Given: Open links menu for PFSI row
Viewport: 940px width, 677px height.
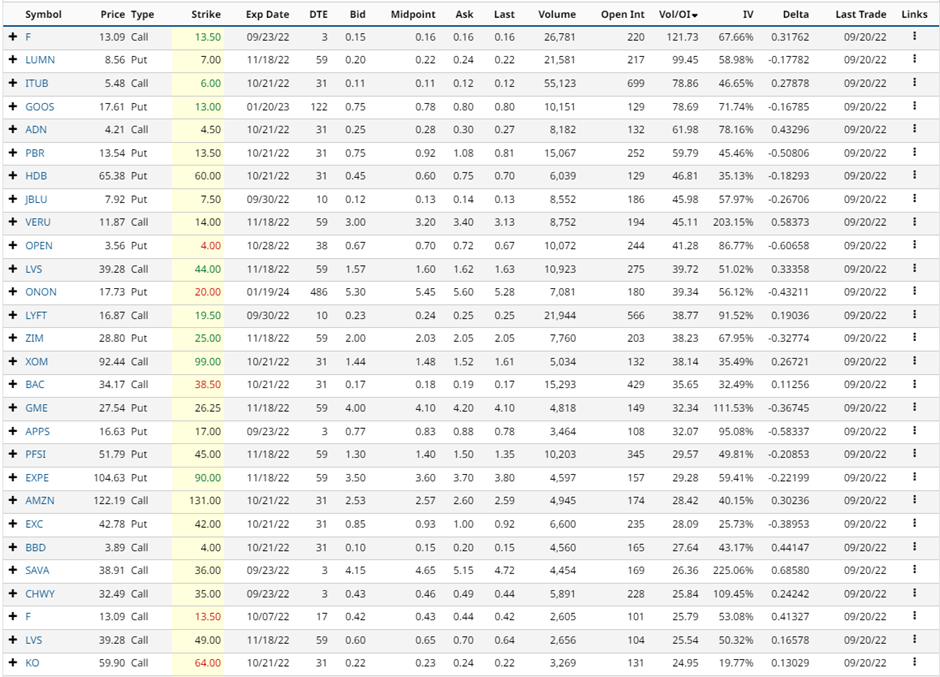Looking at the screenshot, I should click(914, 453).
